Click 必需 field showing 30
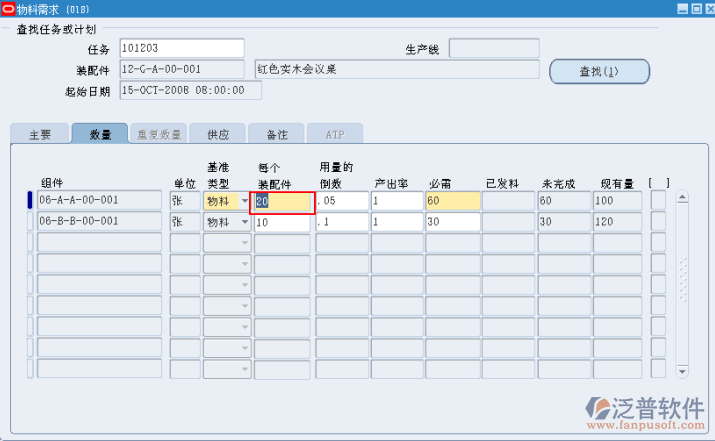 452,222
